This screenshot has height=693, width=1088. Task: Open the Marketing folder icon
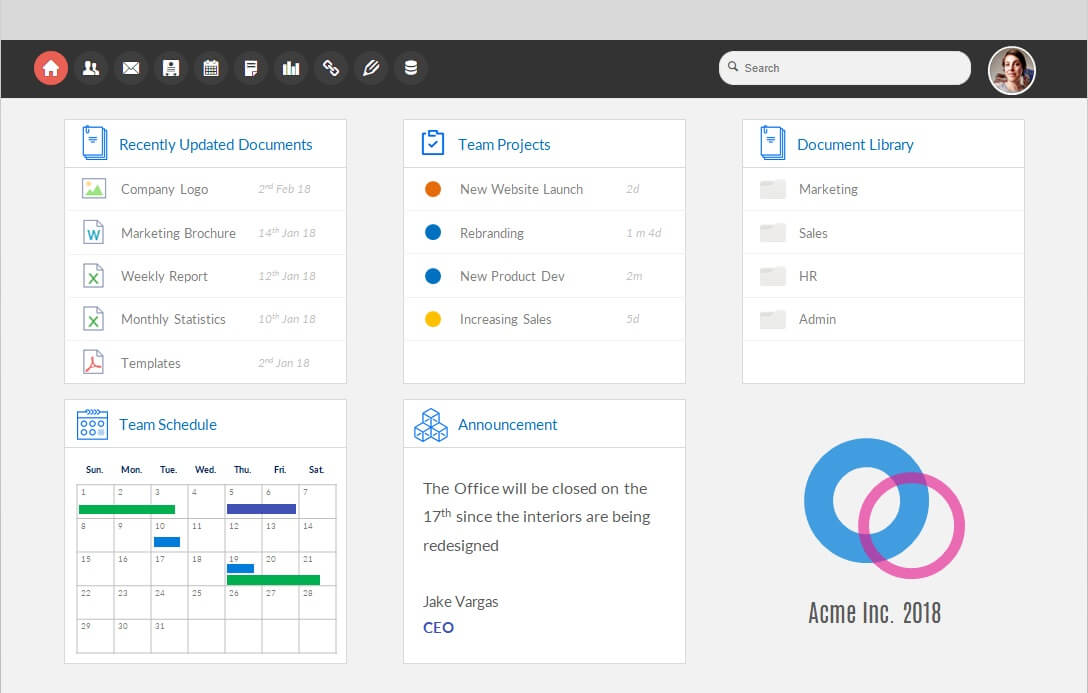coord(772,189)
